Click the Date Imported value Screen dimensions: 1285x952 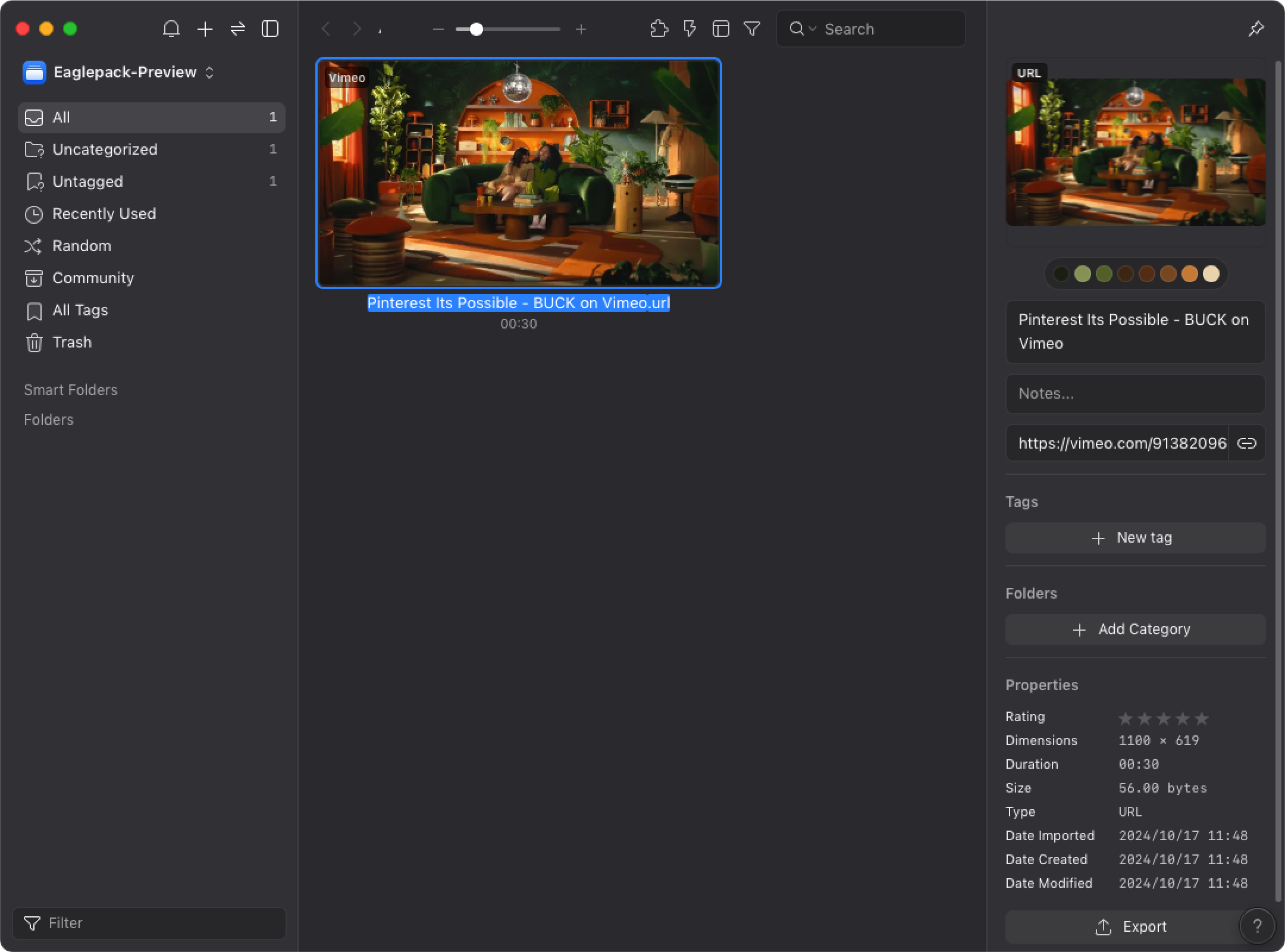[1183, 835]
